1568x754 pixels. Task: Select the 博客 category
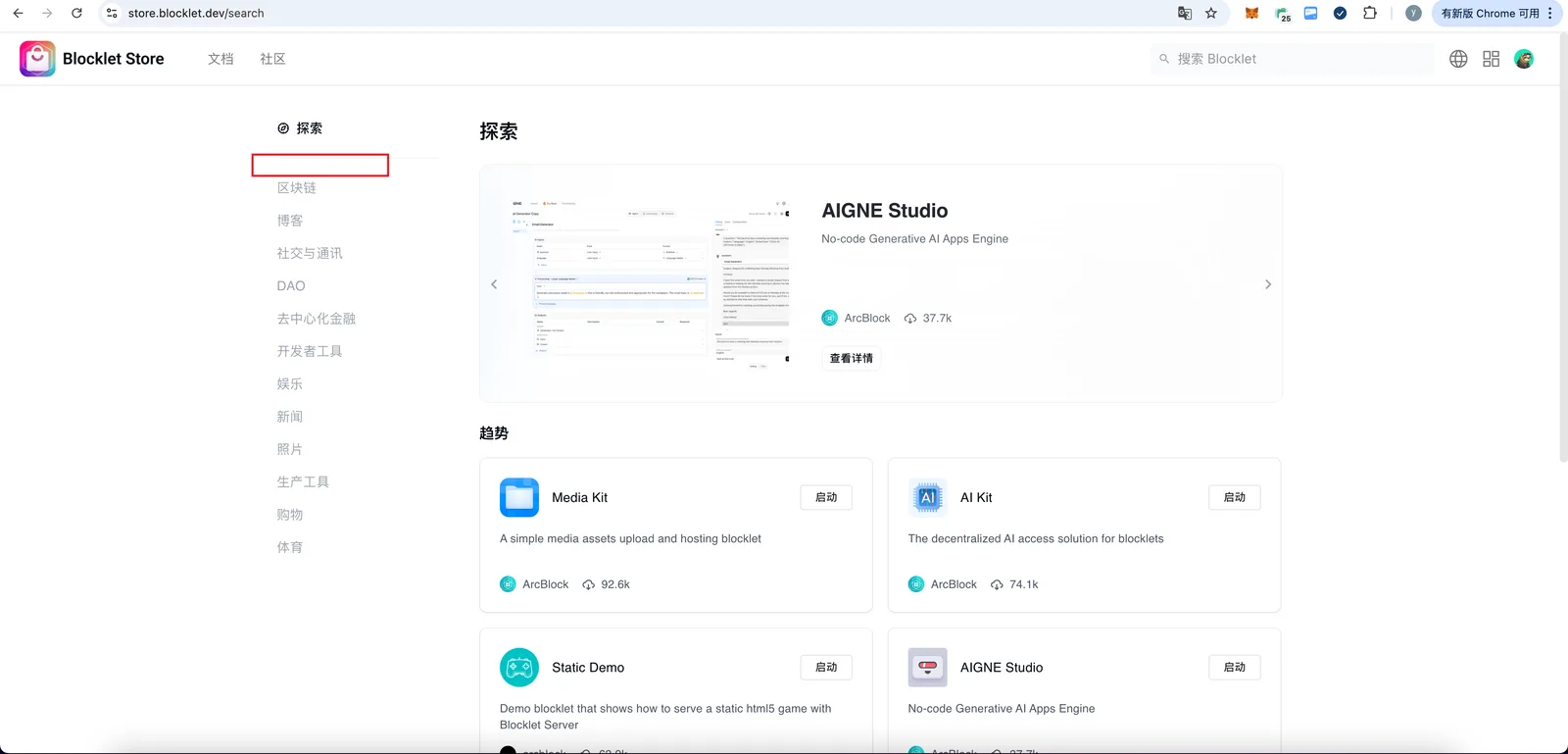click(x=290, y=221)
